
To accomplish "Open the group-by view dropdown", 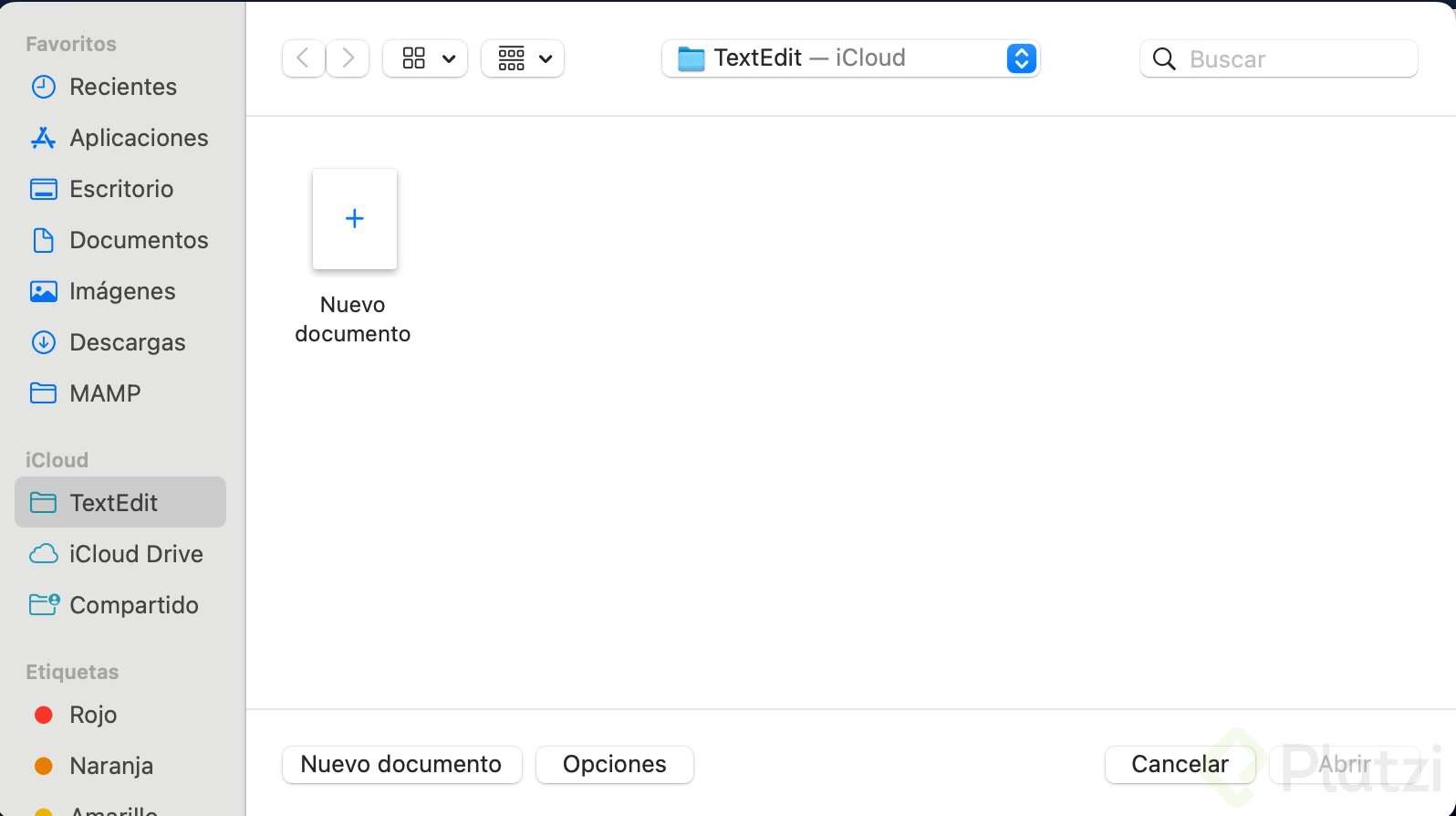I will [x=523, y=58].
